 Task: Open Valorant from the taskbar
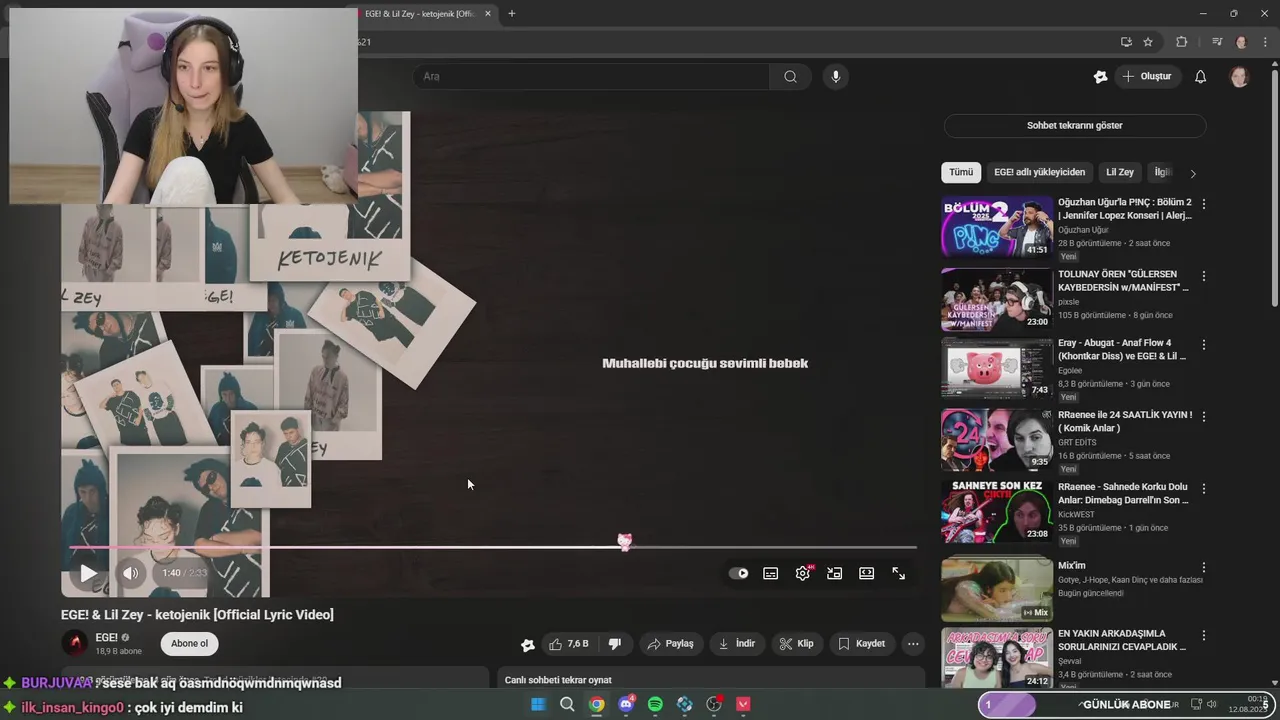pyautogui.click(x=743, y=704)
